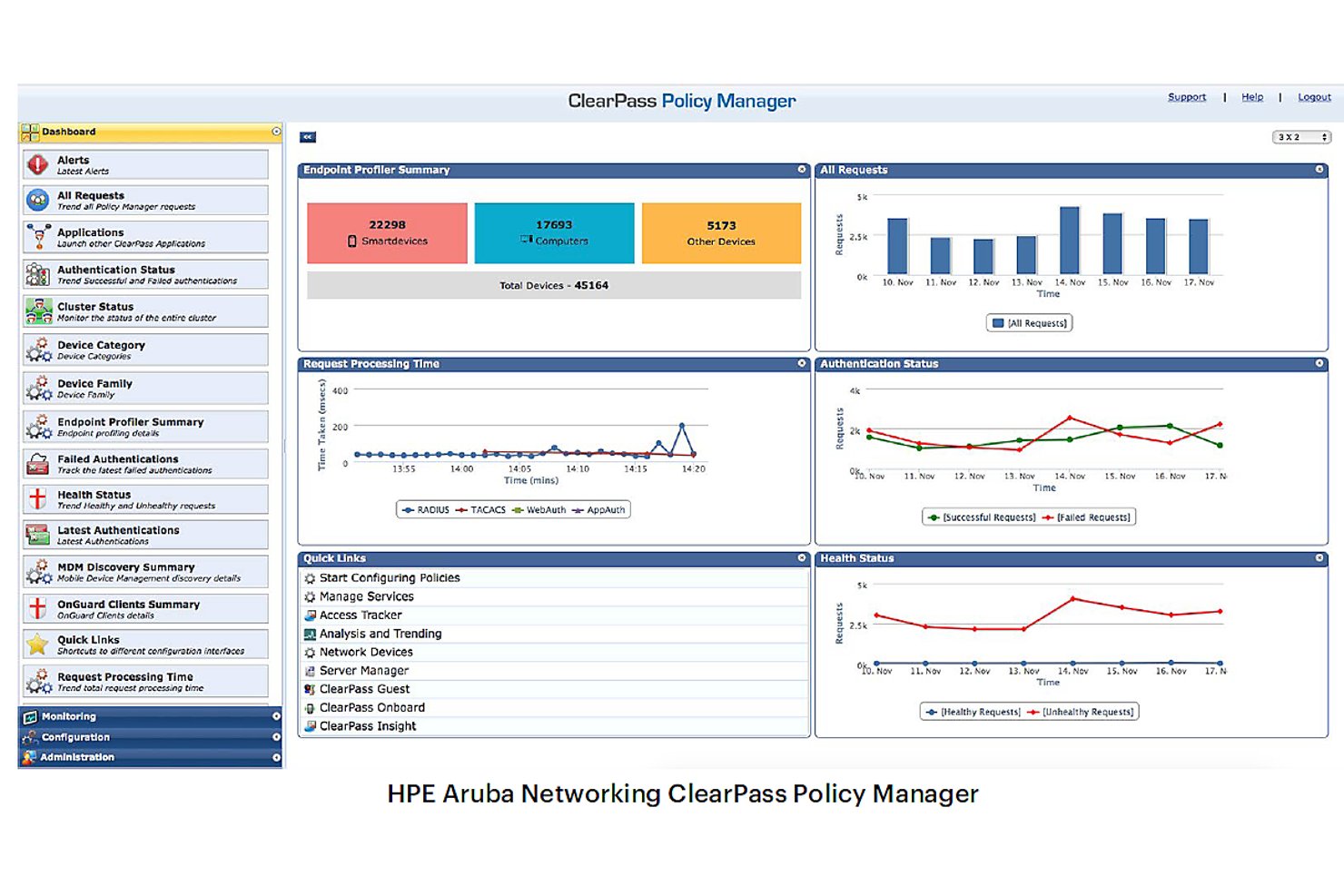1344x896 pixels.
Task: Close the Health Status widget
Action: [1319, 557]
